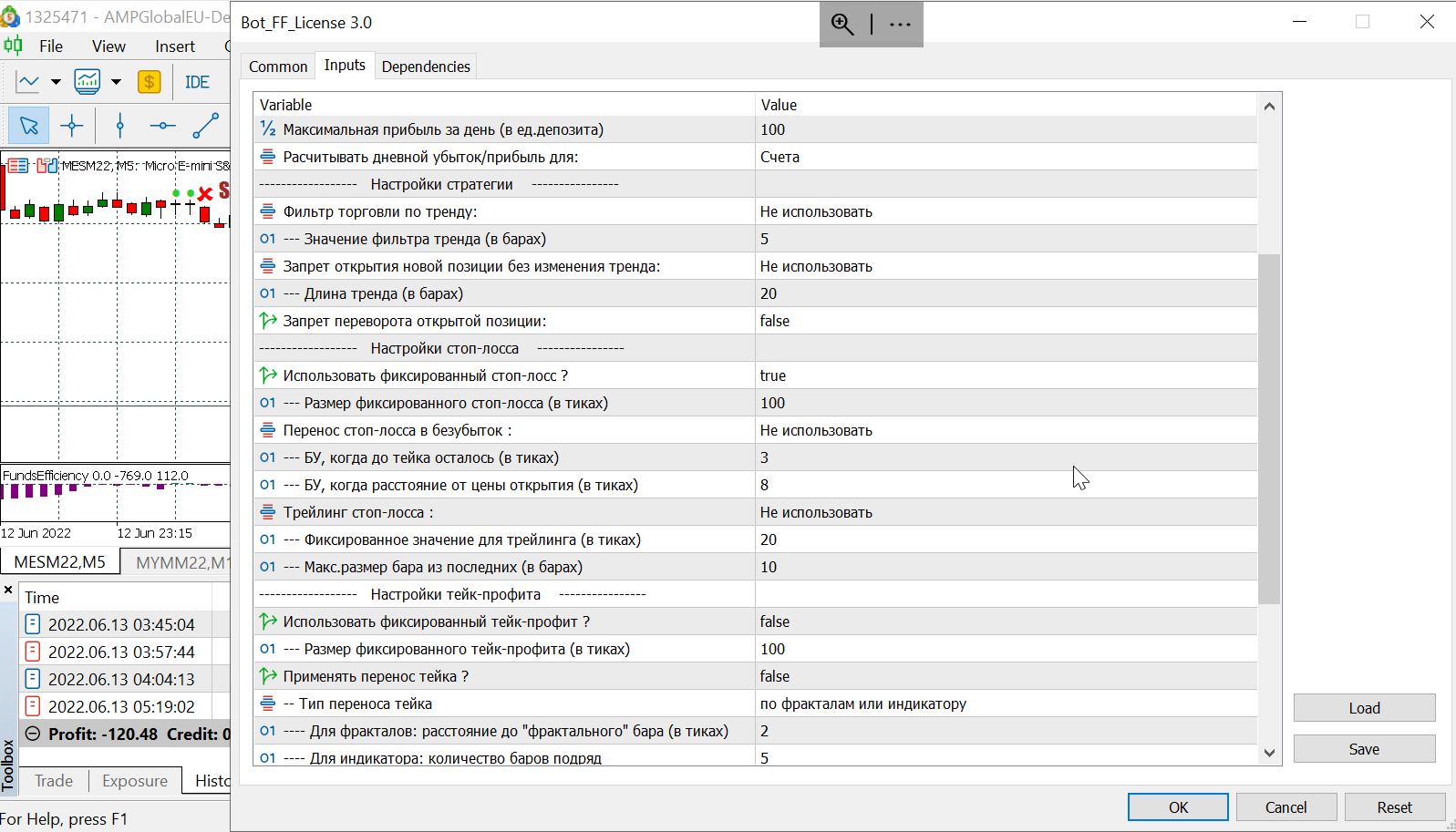Pick the horizontal line drawing tool
The image size is (1456, 832).
point(162,126)
